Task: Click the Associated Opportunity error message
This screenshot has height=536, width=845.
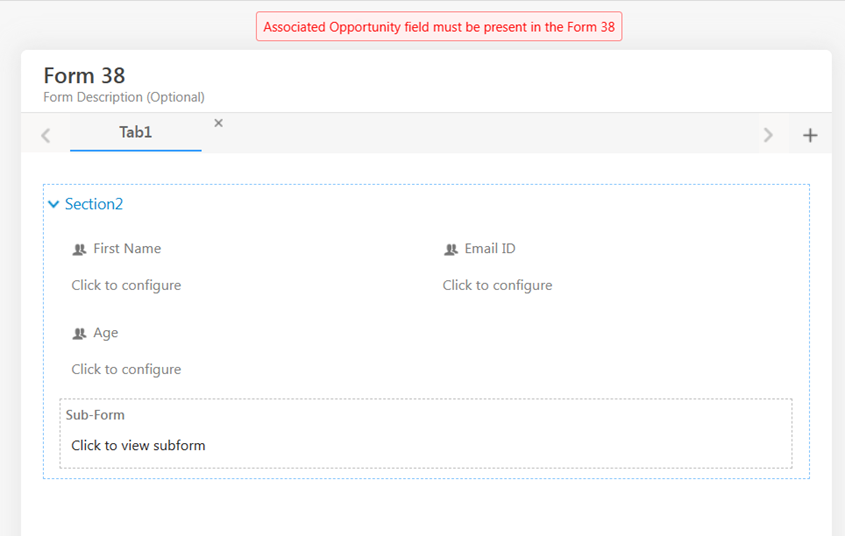Action: tap(439, 27)
